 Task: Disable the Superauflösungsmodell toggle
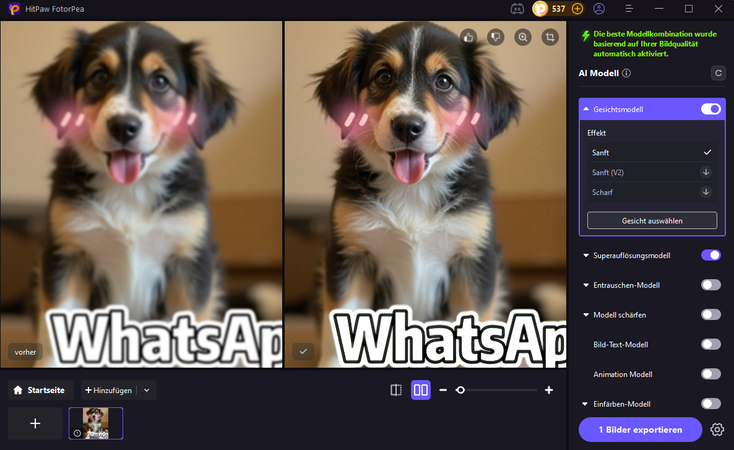coord(711,255)
